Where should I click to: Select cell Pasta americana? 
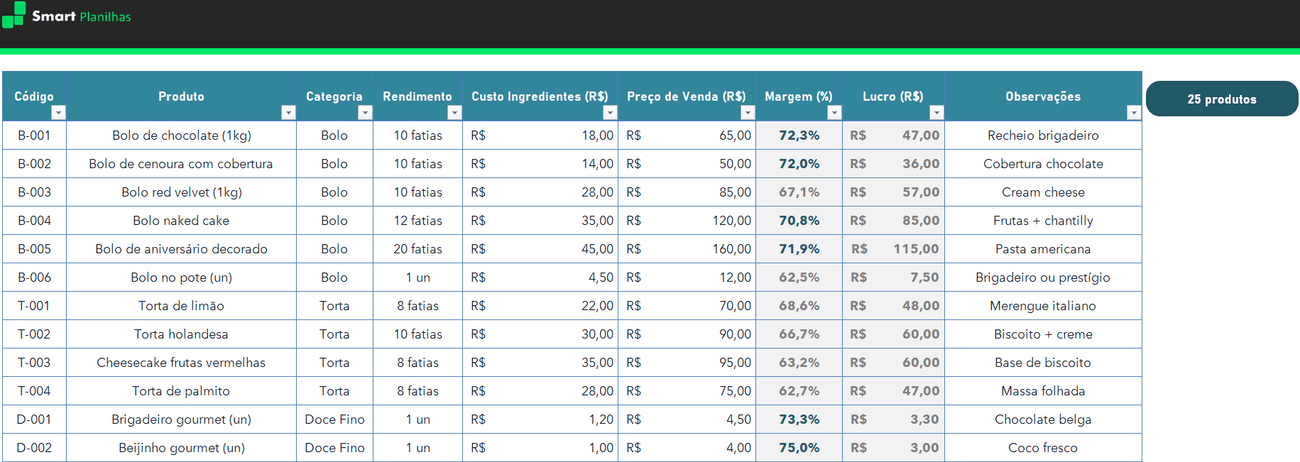point(1043,249)
